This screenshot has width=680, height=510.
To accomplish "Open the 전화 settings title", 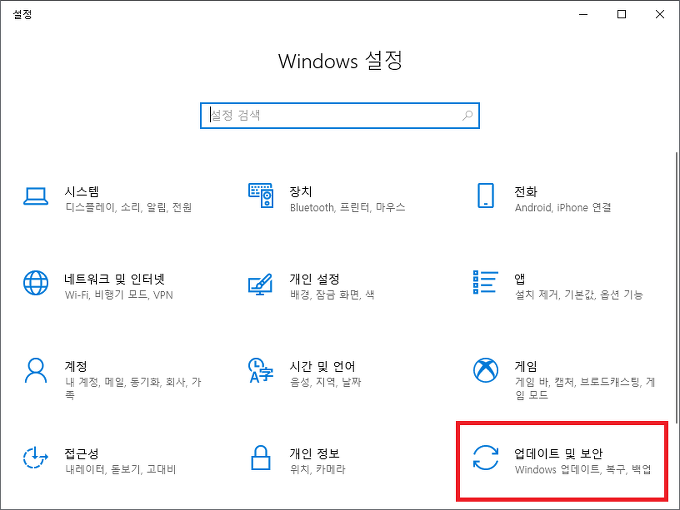I will tap(526, 191).
